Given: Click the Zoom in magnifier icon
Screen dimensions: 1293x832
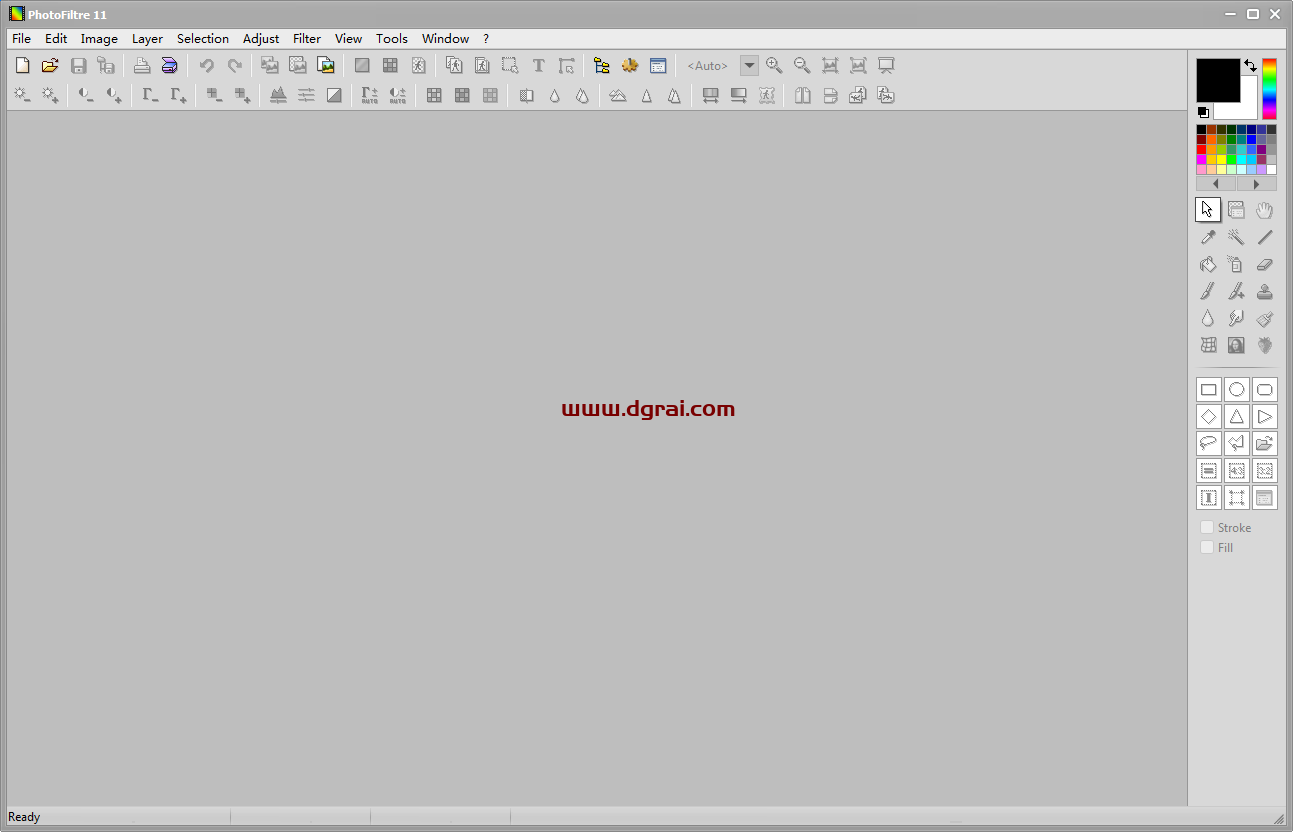Looking at the screenshot, I should coord(774,66).
